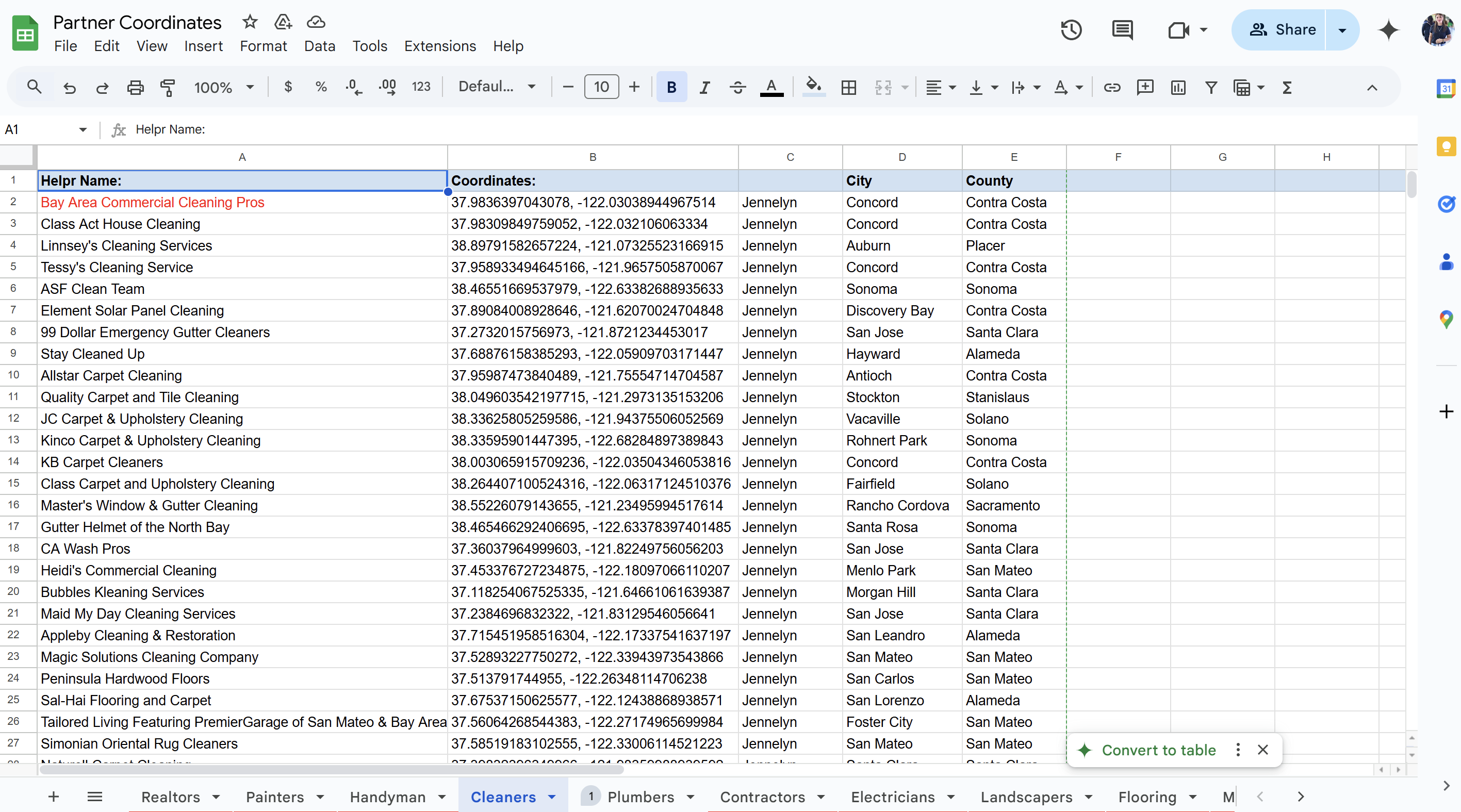Toggle bold formatting
The image size is (1461, 812).
pos(671,87)
